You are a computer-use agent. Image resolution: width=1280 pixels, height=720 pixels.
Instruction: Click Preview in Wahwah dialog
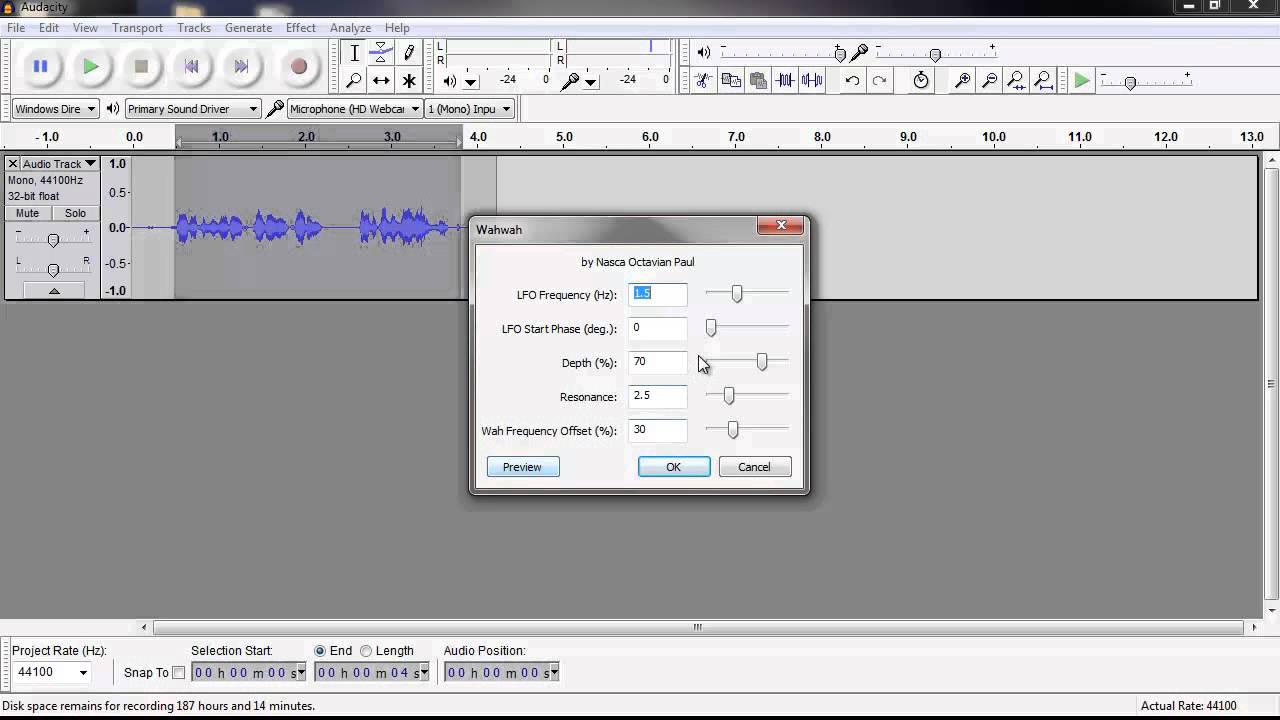(523, 467)
